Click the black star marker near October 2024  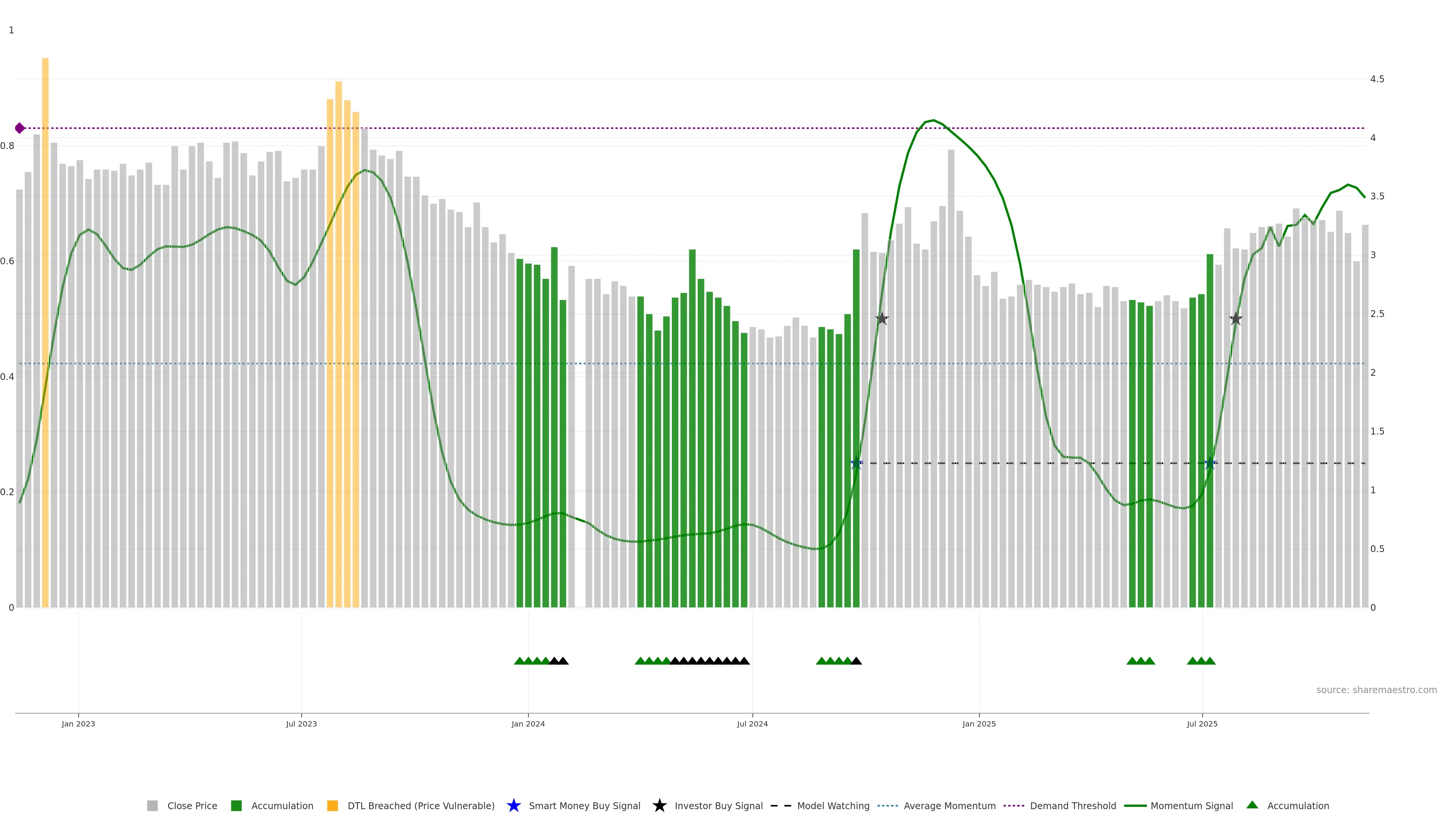(882, 319)
